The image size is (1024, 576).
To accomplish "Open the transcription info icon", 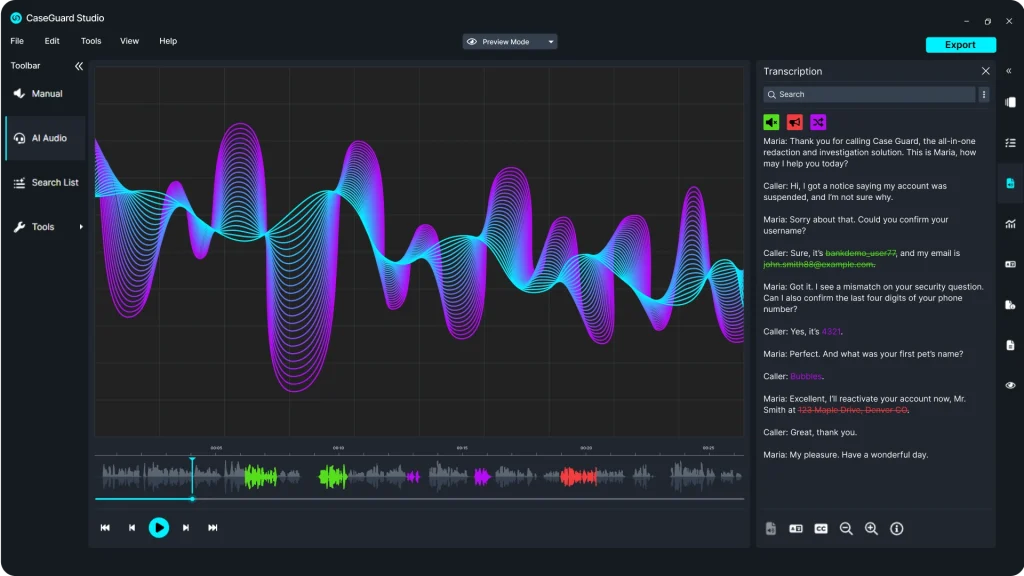I will [896, 529].
